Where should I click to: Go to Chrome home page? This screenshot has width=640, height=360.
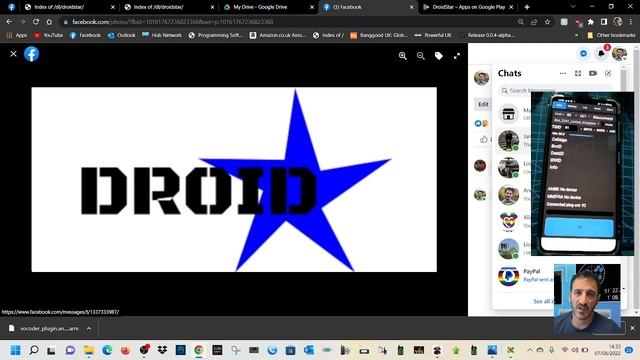coord(49,22)
